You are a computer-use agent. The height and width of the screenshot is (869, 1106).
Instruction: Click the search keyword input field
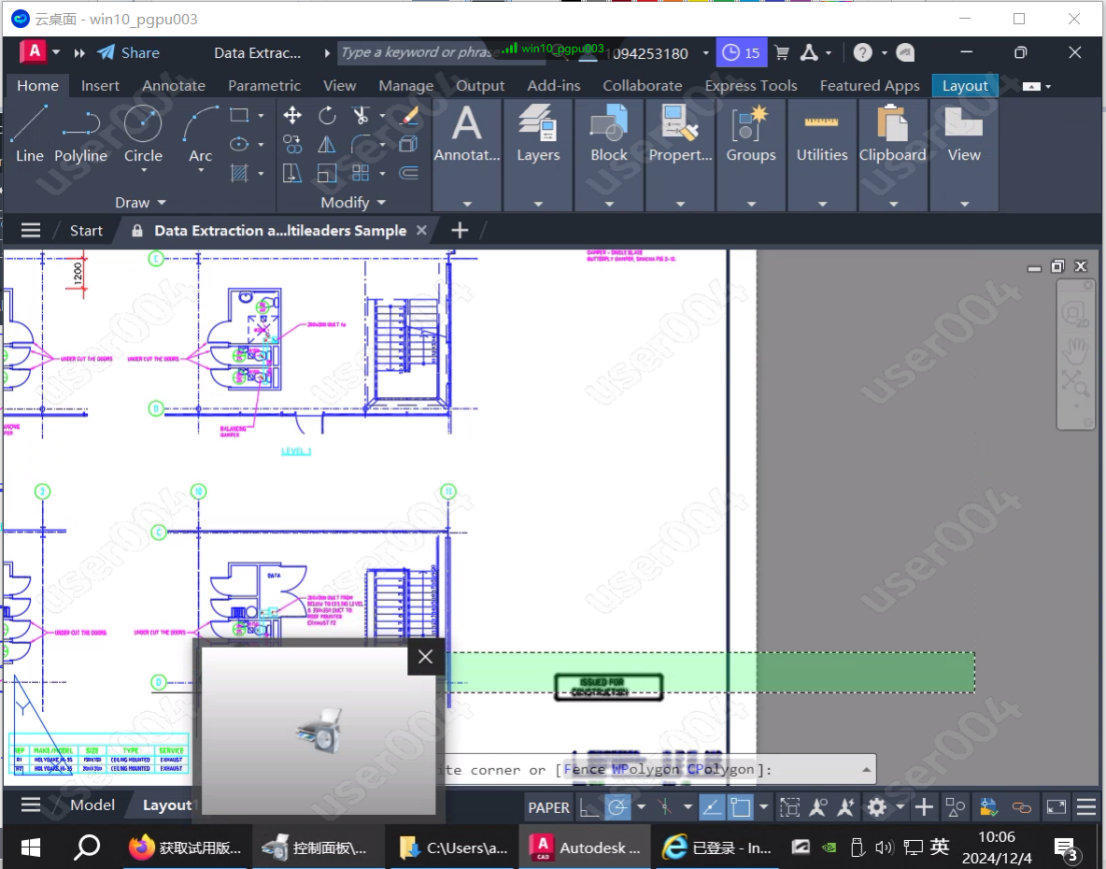[x=415, y=53]
